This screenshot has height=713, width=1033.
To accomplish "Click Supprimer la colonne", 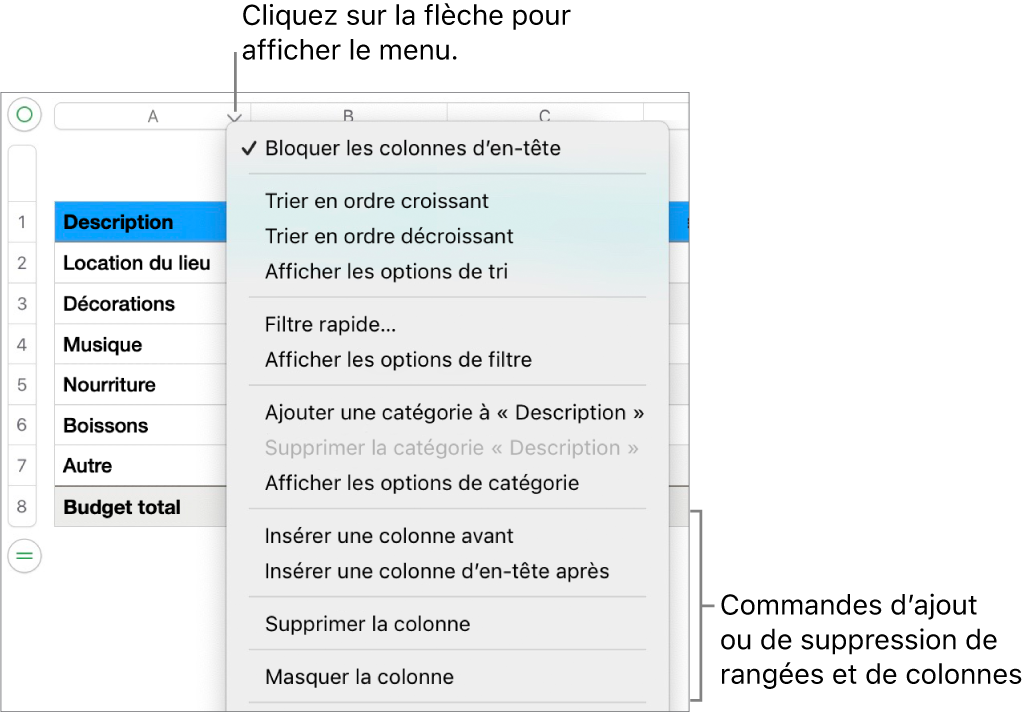I will [x=367, y=624].
